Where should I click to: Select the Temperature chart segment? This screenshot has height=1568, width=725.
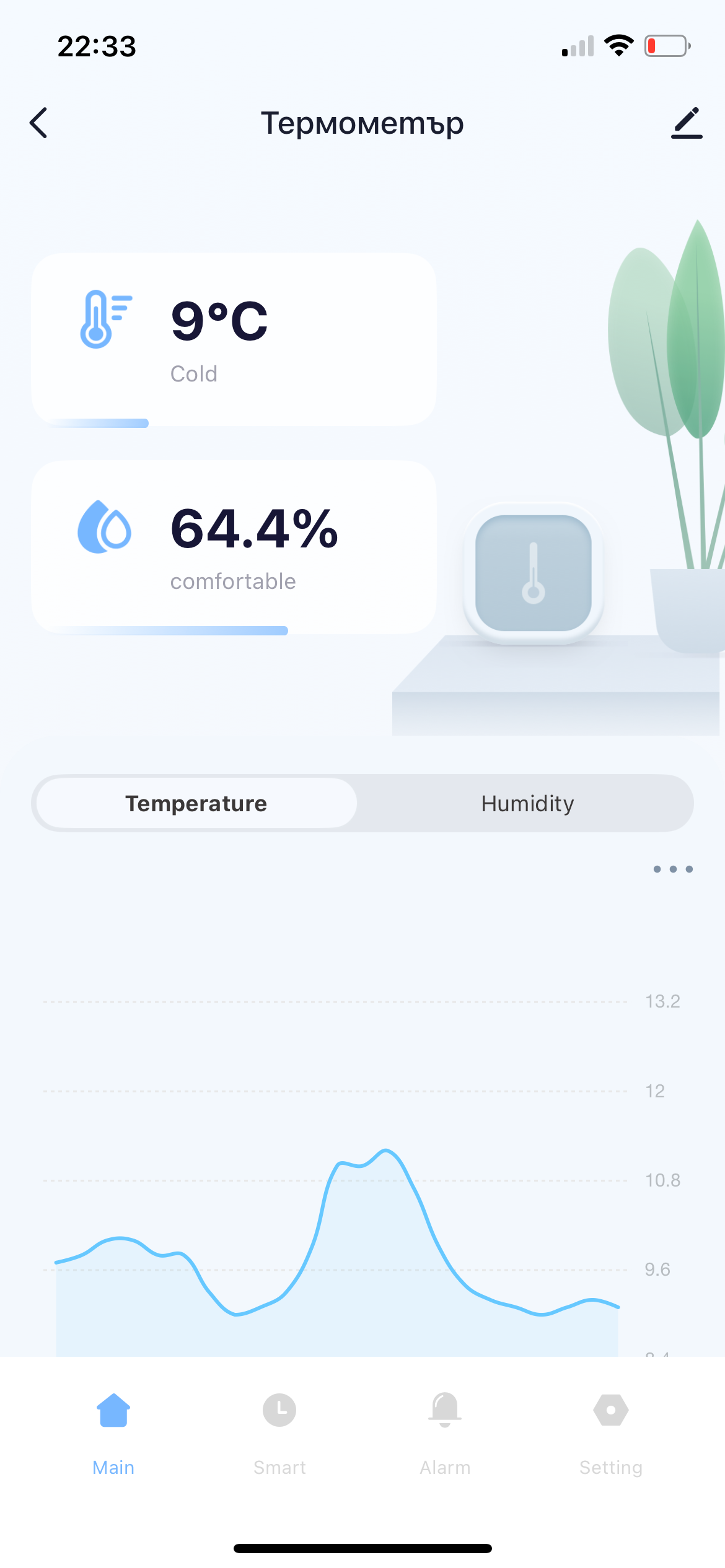196,803
